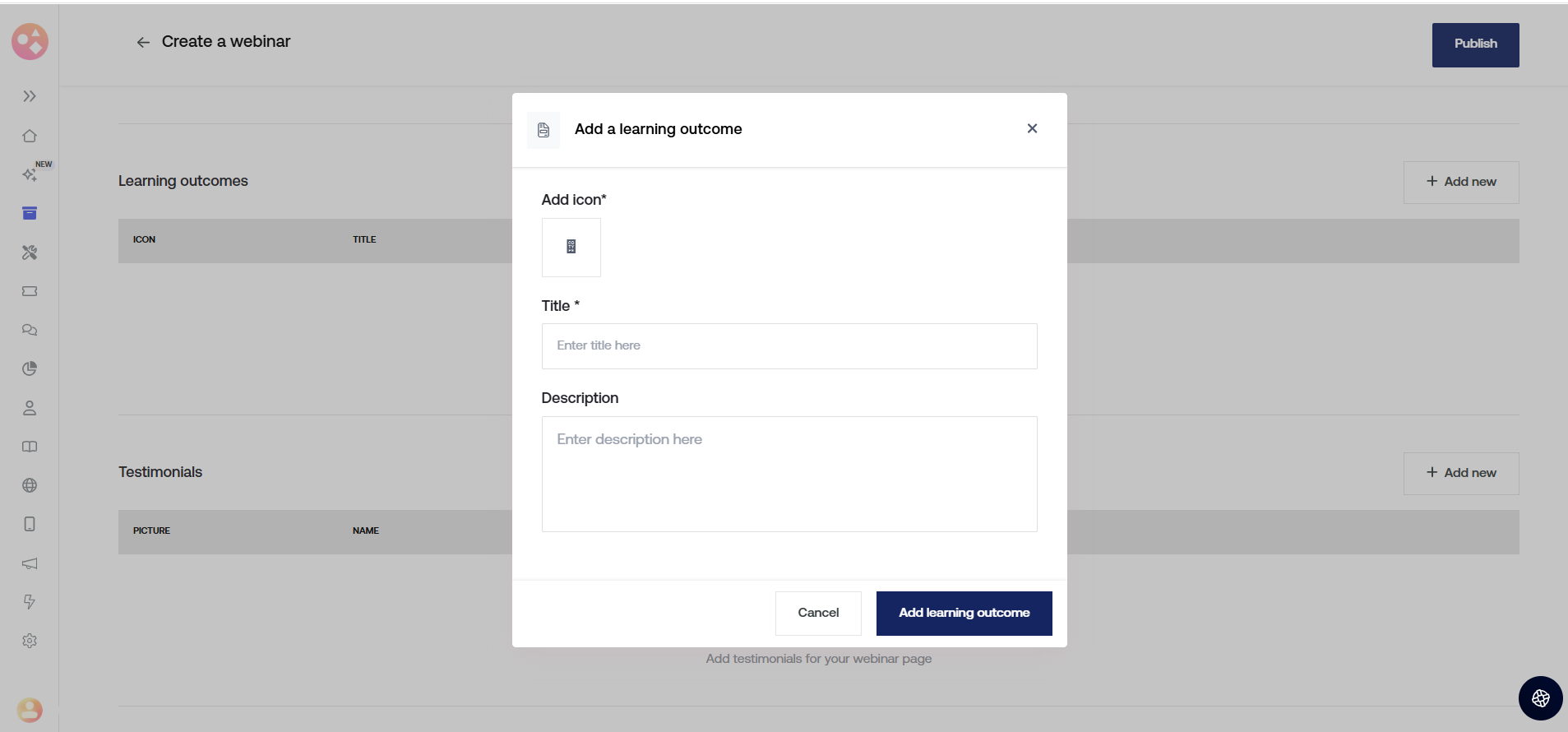Click the Publish button
This screenshot has height=732, width=1568.
pos(1475,44)
